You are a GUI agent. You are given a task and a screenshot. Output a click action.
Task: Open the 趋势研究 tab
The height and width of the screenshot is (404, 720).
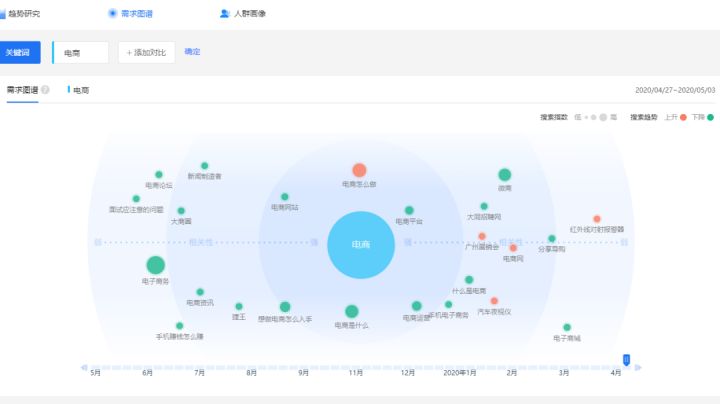click(24, 14)
